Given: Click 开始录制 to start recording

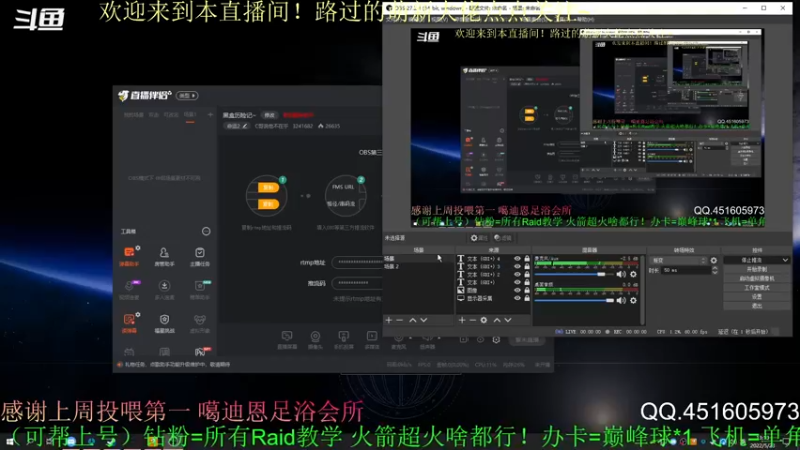Looking at the screenshot, I should click(757, 269).
